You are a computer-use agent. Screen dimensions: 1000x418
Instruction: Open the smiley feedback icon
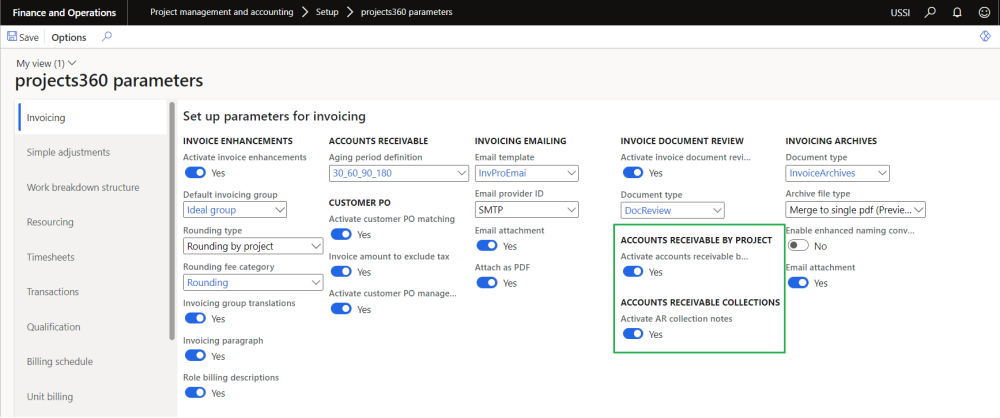pos(983,13)
